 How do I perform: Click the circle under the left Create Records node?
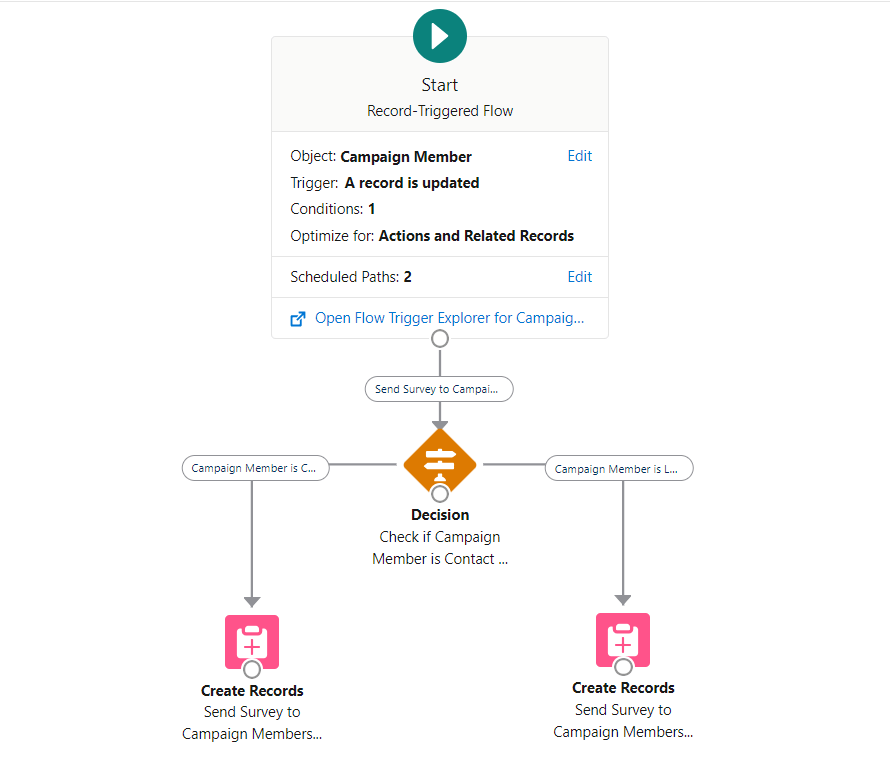click(x=251, y=668)
